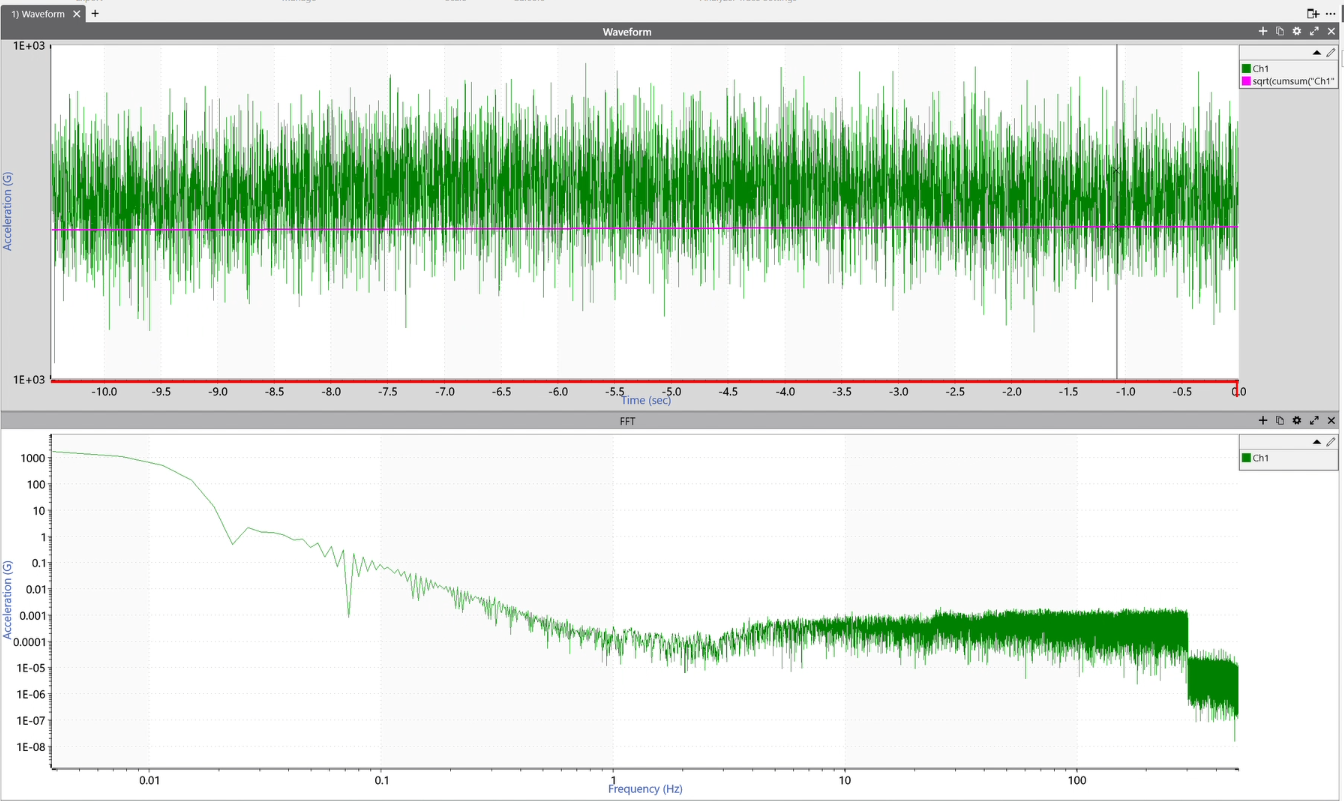Click the lower 1E+03 Waveform axis limit
Screen dimensions: 1344x801
[x=29, y=379]
